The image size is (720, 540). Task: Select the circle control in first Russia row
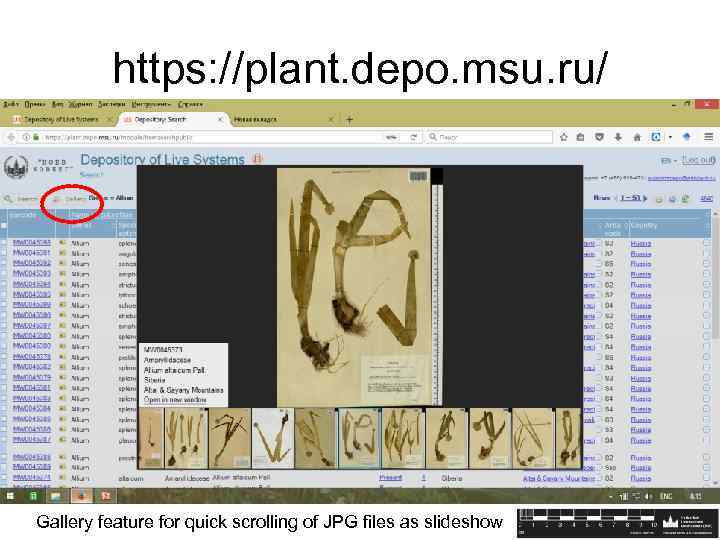pos(707,243)
